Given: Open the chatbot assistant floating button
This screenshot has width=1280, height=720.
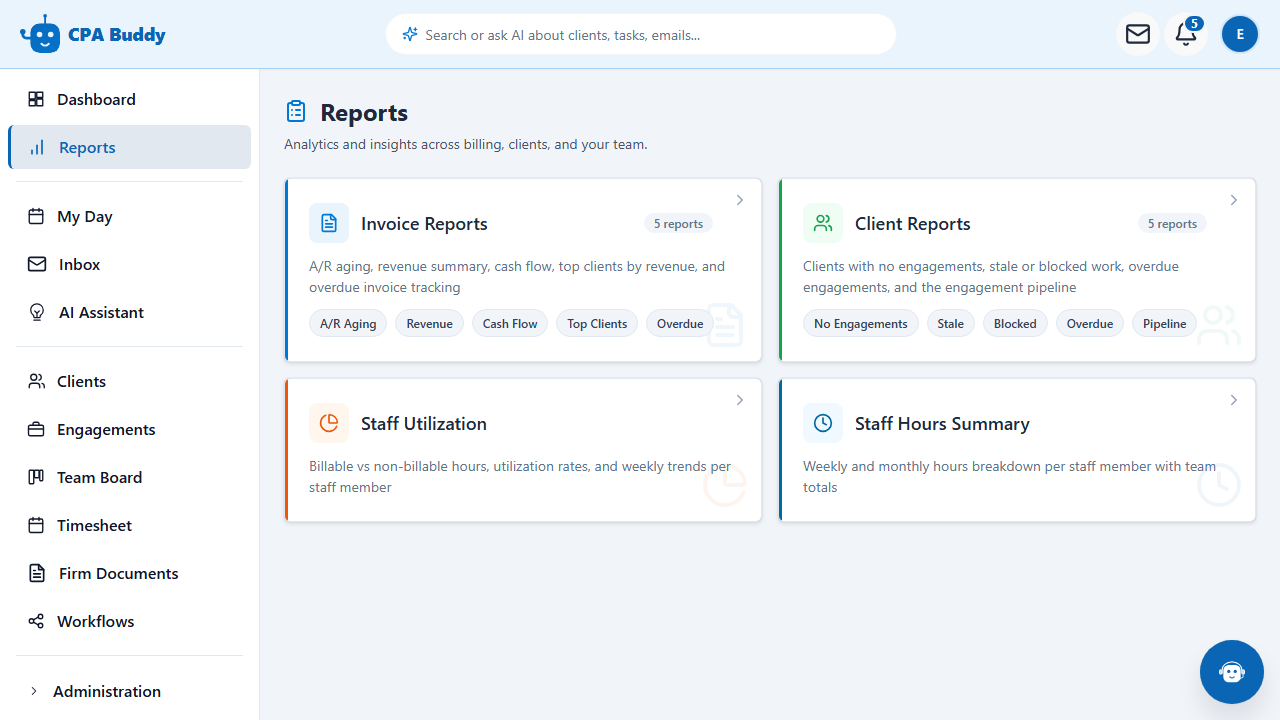Looking at the screenshot, I should pos(1232,672).
